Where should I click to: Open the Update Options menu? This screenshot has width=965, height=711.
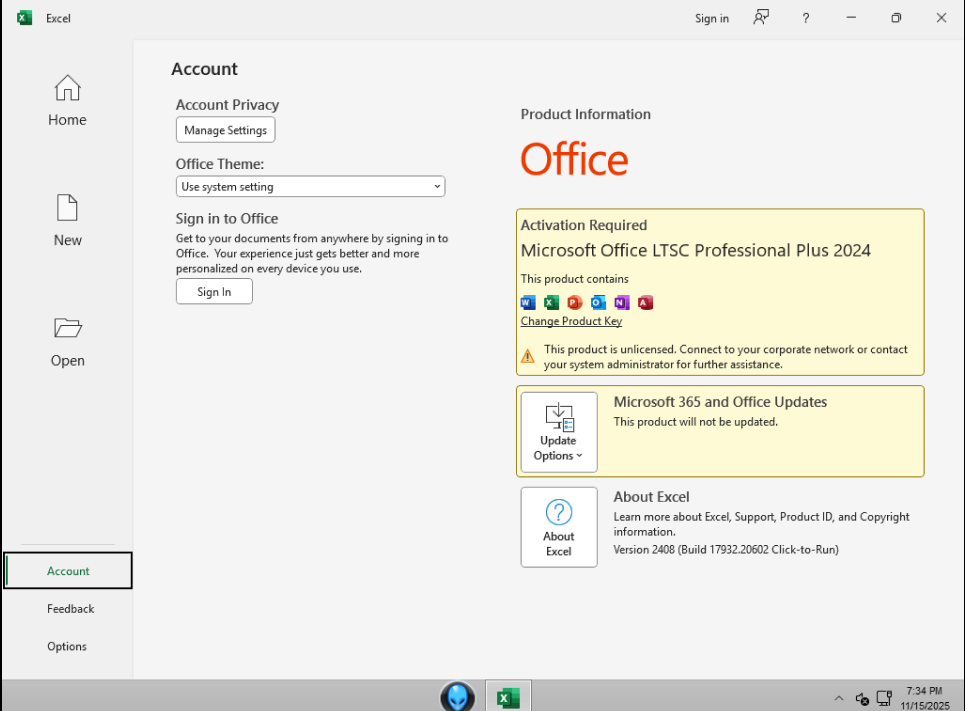(x=558, y=432)
